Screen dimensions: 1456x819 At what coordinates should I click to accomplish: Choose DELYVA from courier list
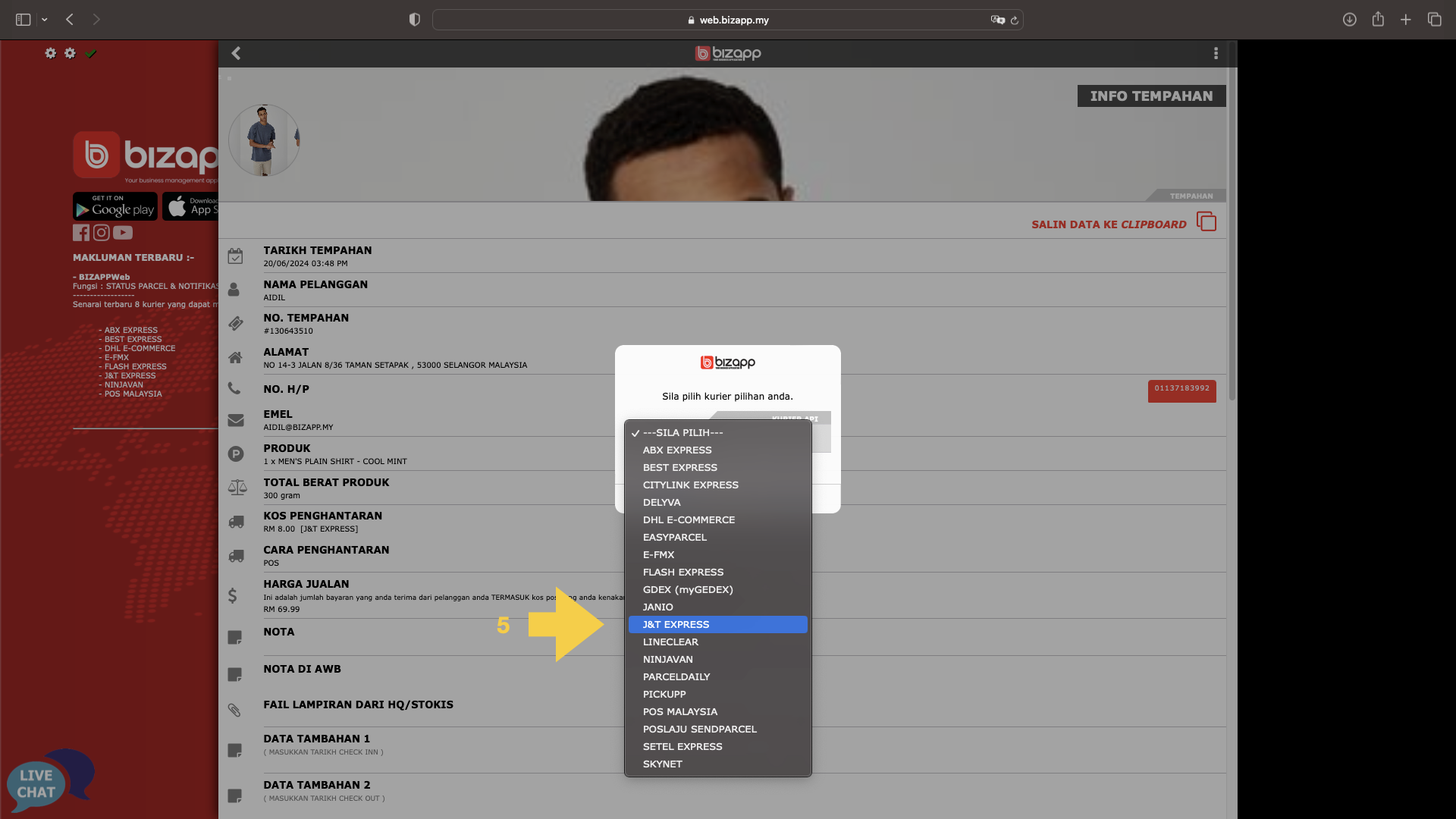tap(718, 502)
